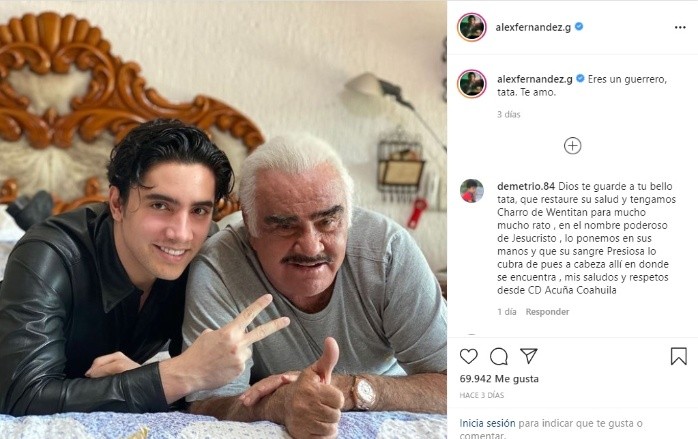Click alexfernandez.g avatar beside the caption
Image resolution: width=698 pixels, height=439 pixels.
[x=471, y=84]
